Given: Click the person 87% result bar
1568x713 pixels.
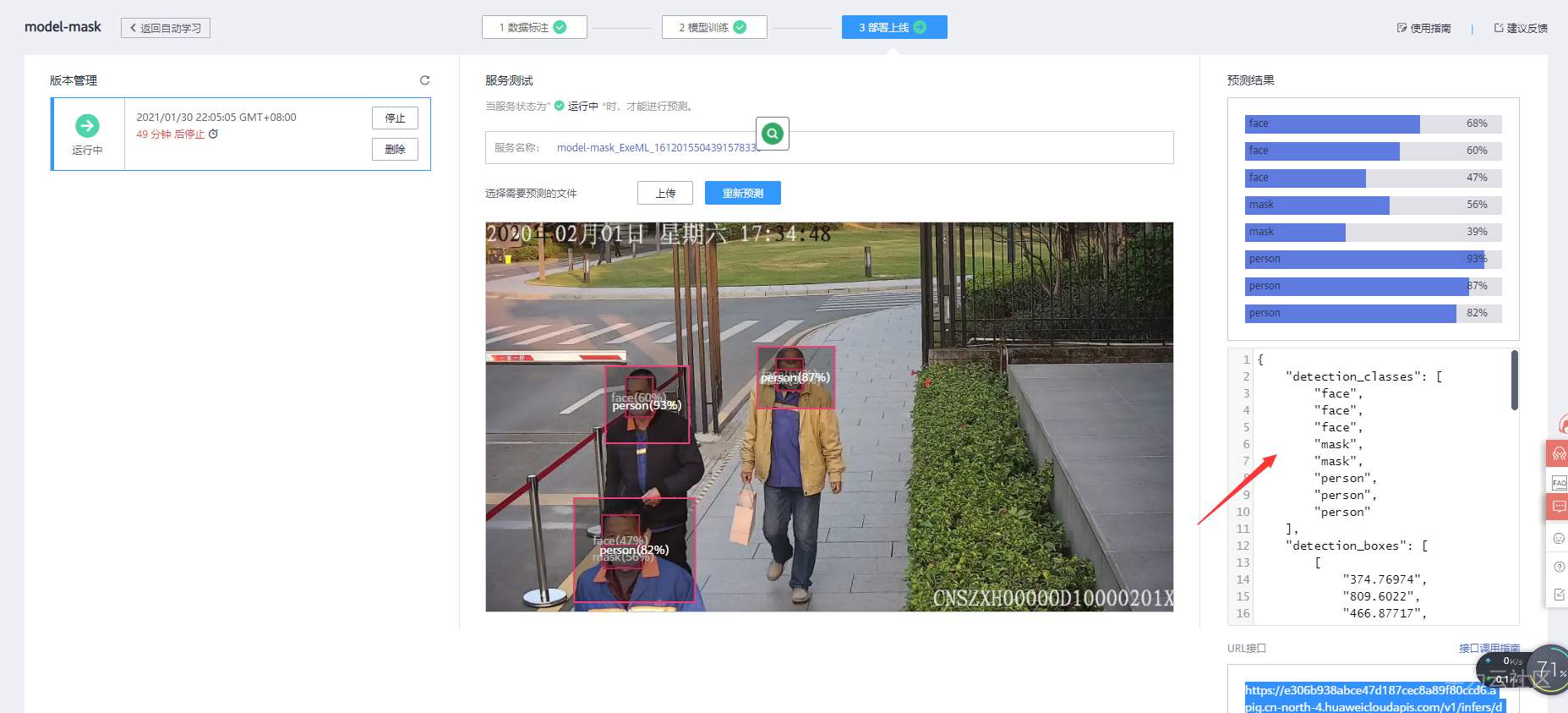Looking at the screenshot, I should 1373,286.
